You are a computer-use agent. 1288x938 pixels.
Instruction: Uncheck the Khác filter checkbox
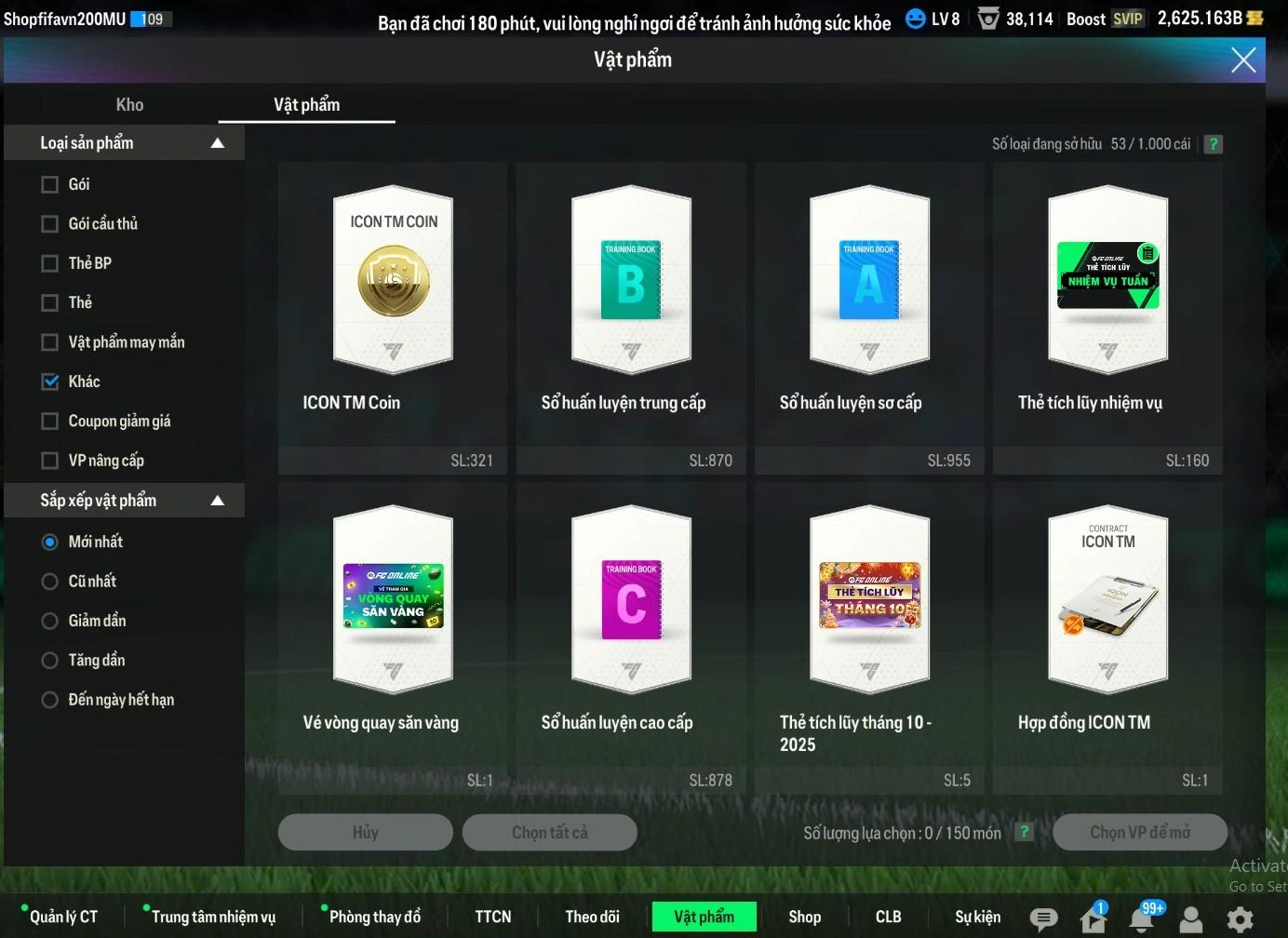tap(50, 382)
